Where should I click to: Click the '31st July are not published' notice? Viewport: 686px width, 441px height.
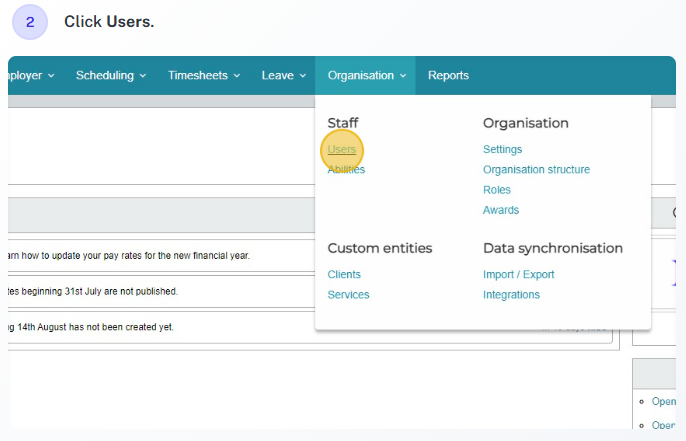(93, 291)
